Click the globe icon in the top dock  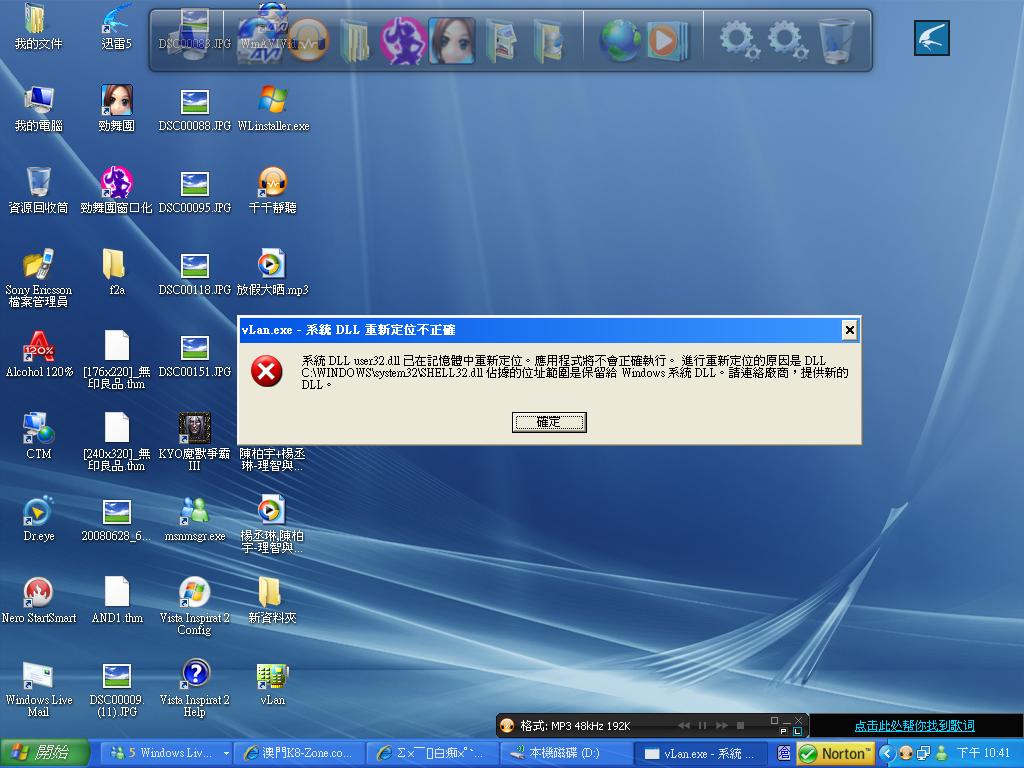[620, 40]
